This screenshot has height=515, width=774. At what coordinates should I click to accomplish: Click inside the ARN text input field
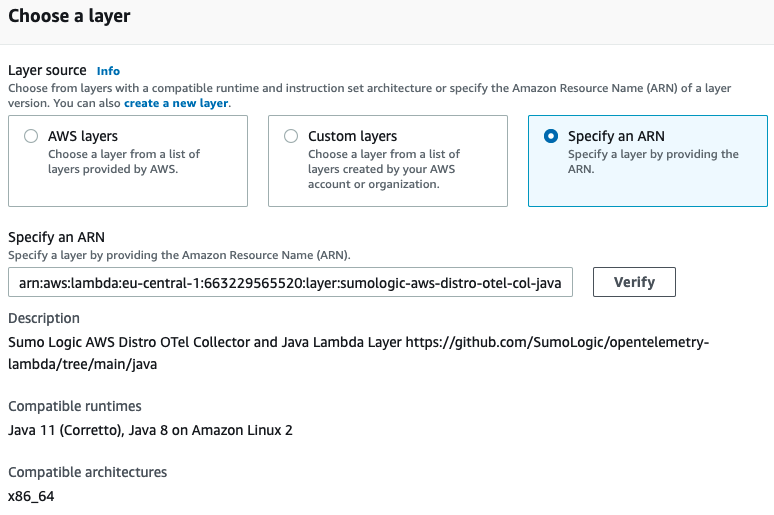pyautogui.click(x=290, y=283)
